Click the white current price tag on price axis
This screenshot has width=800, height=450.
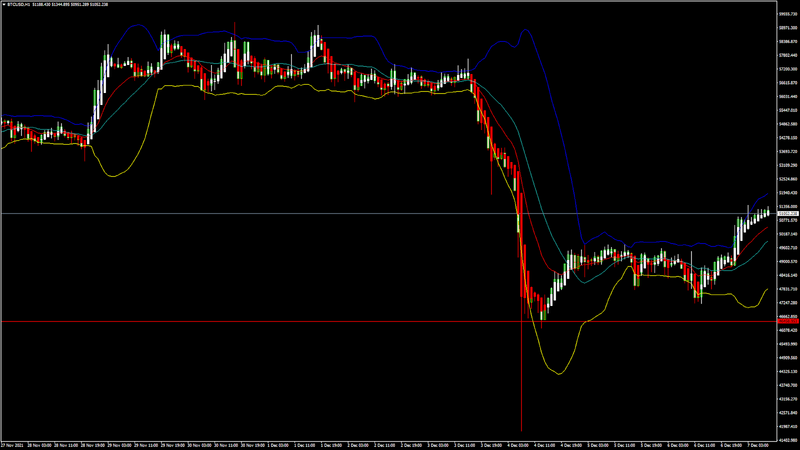click(x=788, y=213)
